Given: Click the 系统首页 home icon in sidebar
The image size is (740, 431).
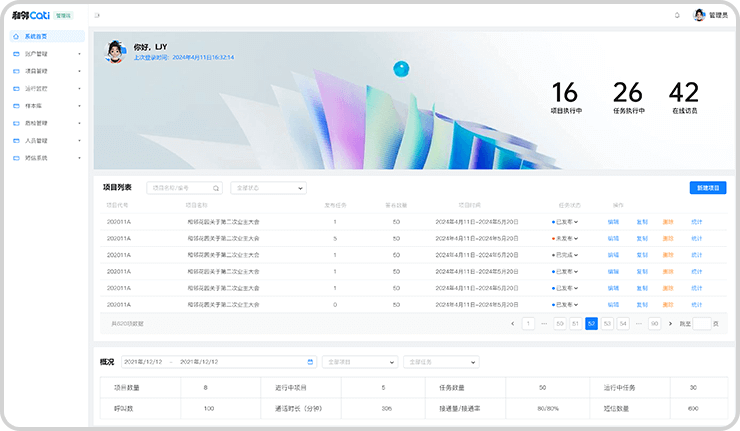Looking at the screenshot, I should 16,36.
